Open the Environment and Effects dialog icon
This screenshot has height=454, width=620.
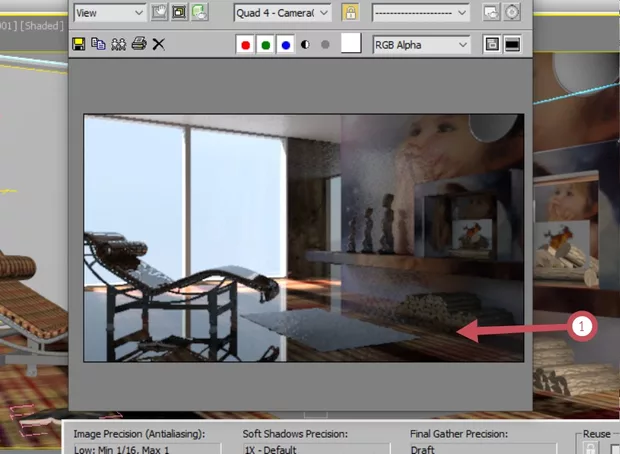[512, 13]
